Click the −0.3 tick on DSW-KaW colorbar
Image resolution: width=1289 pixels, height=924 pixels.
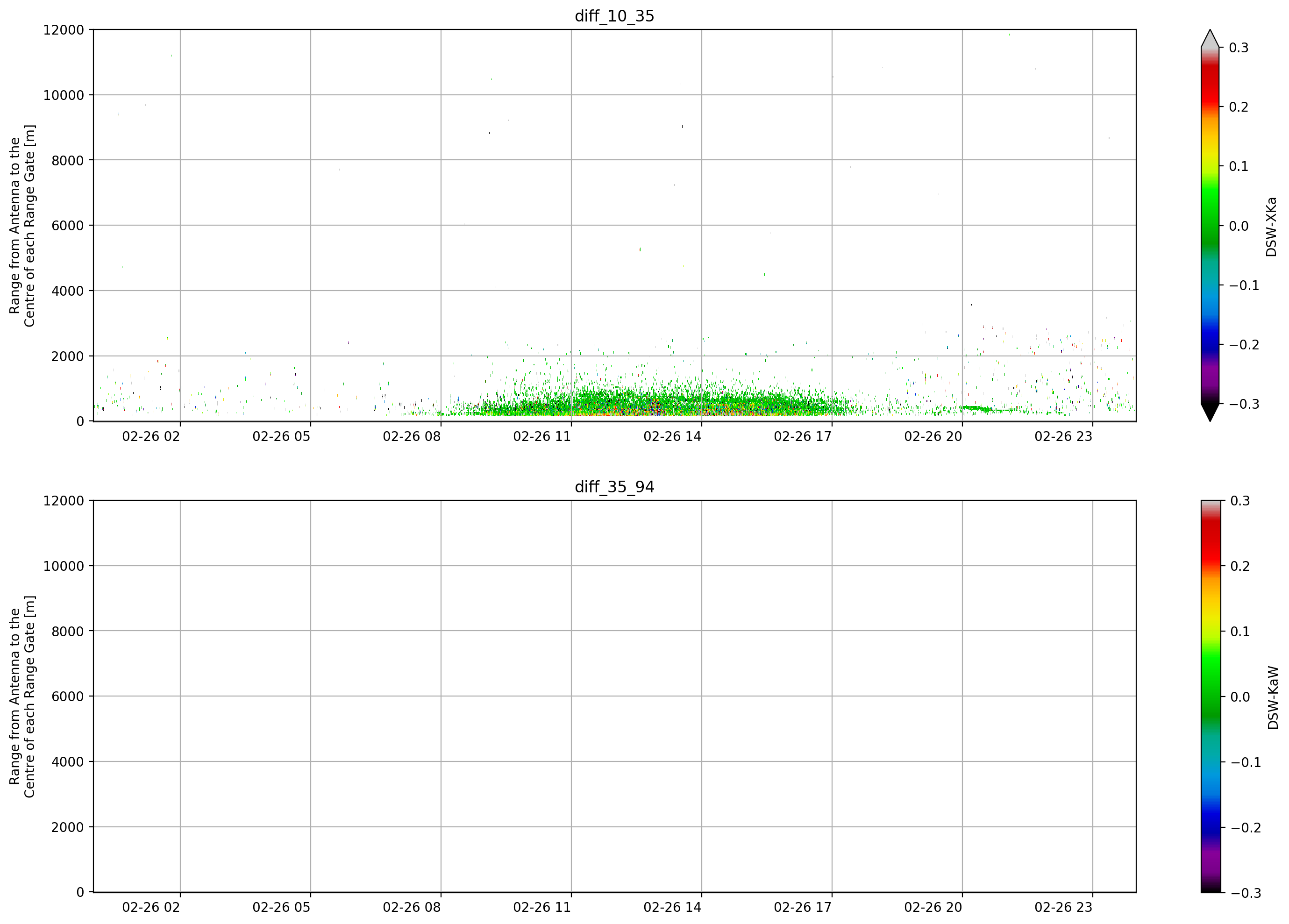point(1245,893)
